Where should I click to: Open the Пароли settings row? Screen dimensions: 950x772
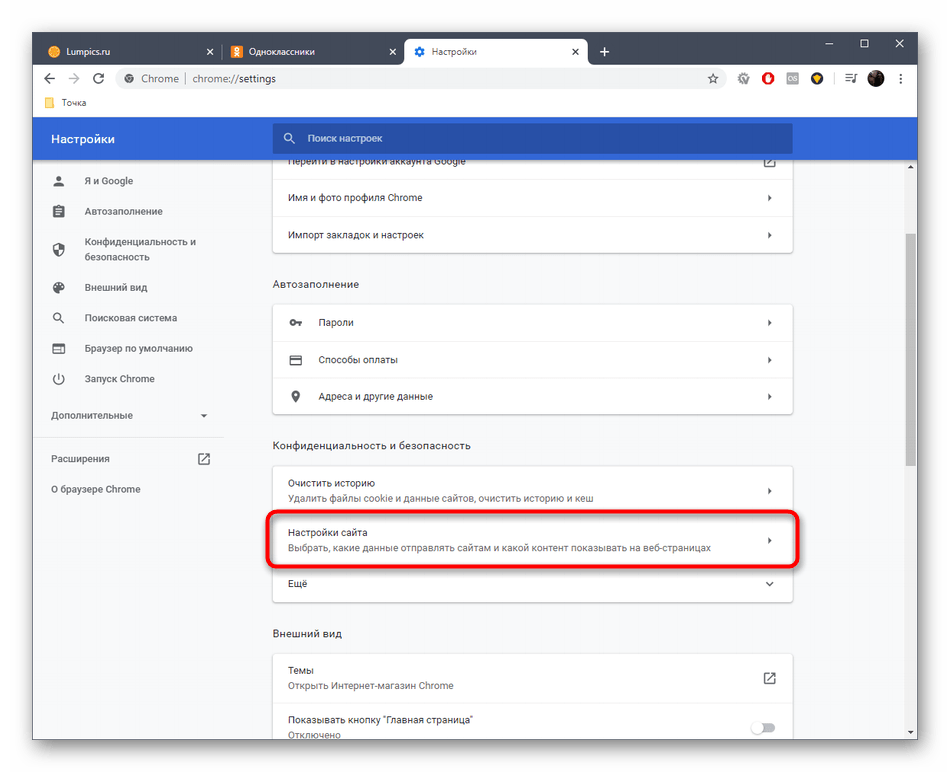532,323
